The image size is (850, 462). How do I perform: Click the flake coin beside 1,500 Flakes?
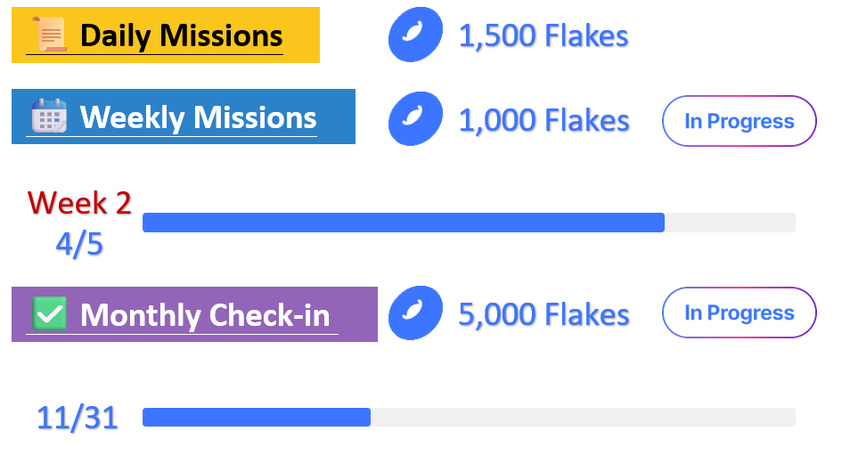[415, 34]
